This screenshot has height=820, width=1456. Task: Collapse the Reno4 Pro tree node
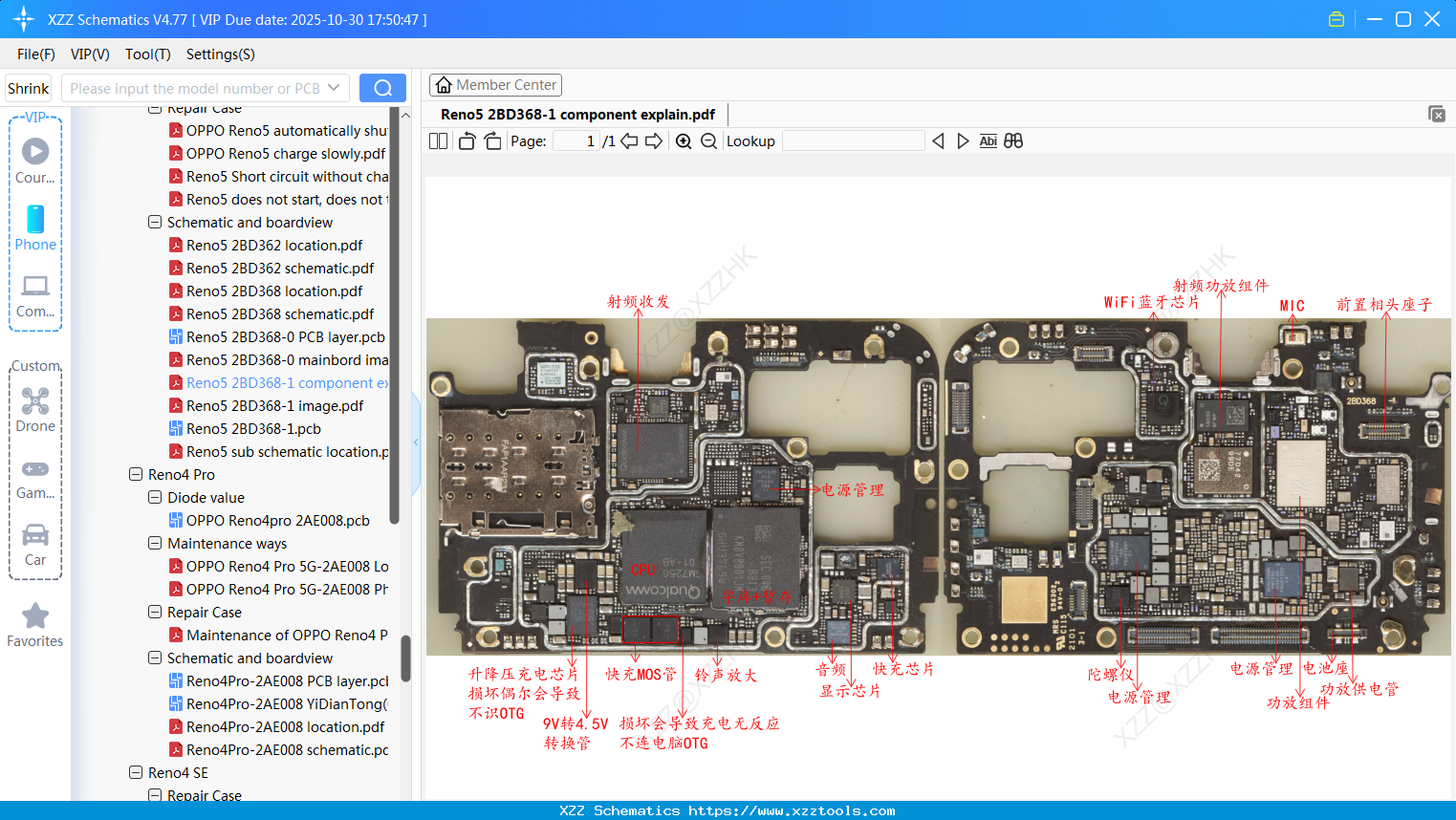pyautogui.click(x=135, y=474)
